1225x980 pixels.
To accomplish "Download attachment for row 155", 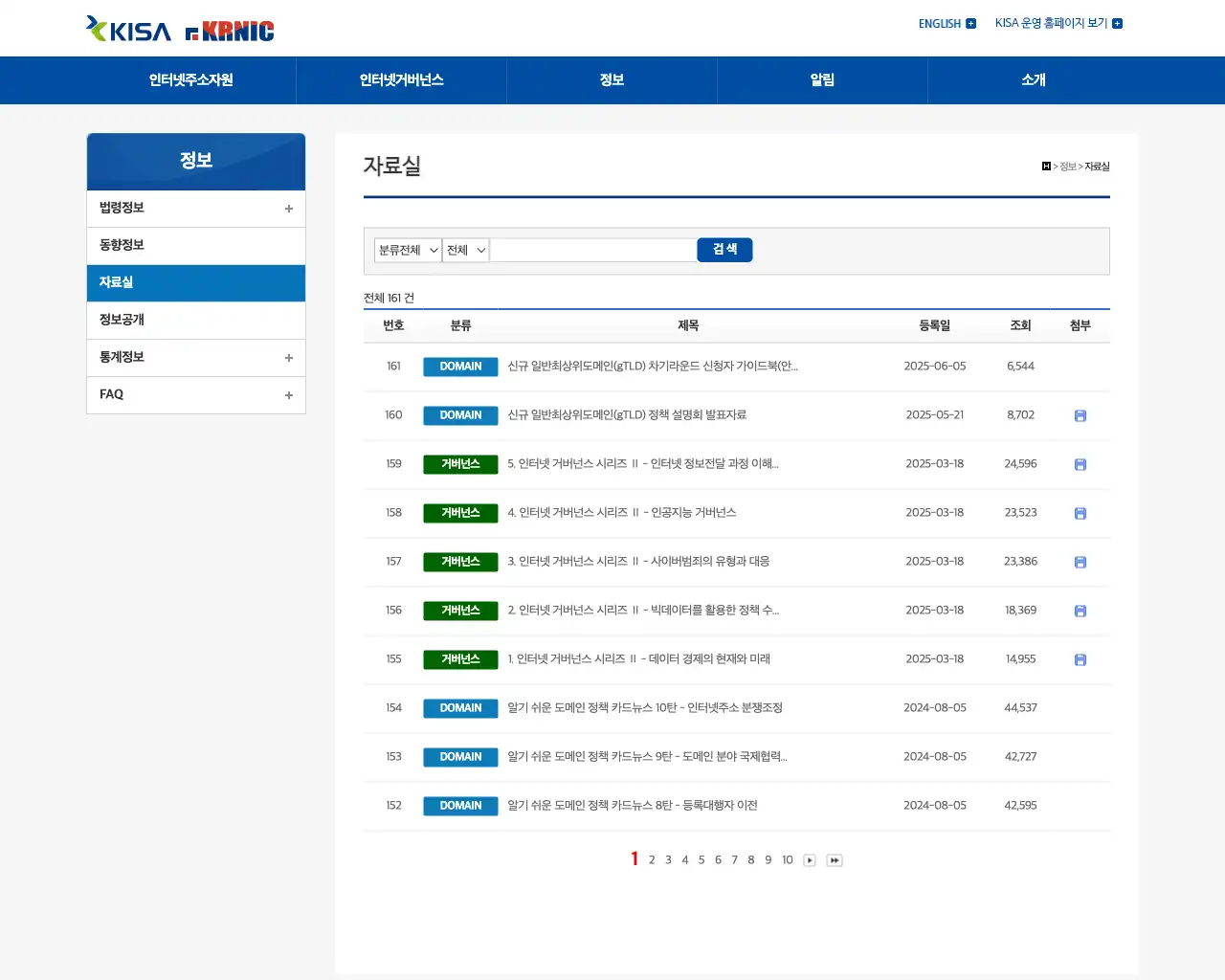I will [x=1080, y=659].
